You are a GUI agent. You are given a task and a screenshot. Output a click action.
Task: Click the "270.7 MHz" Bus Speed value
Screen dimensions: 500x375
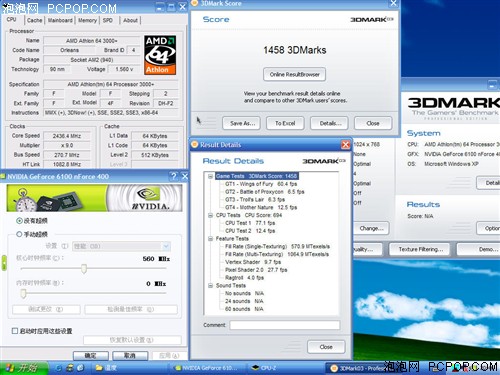coord(67,155)
